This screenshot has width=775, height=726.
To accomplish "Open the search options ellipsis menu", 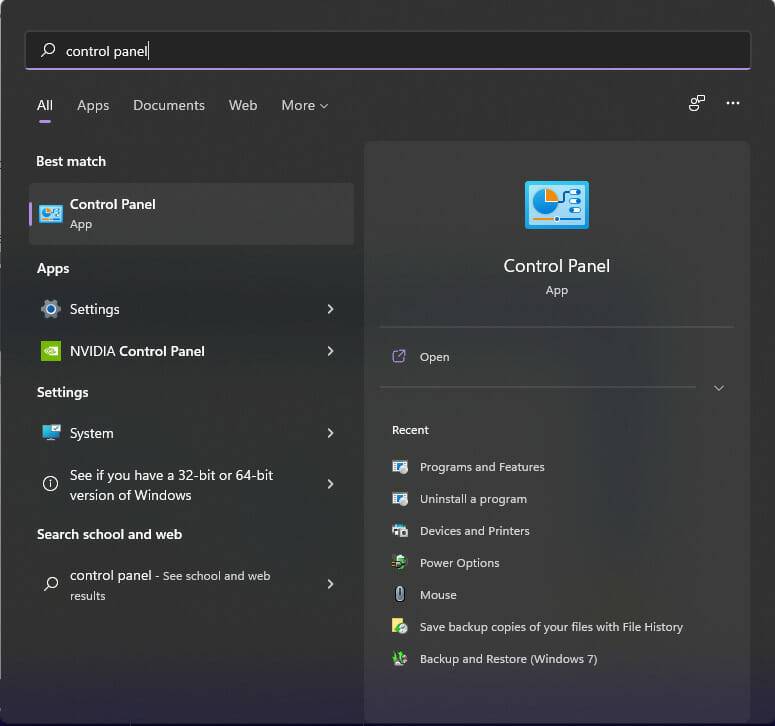I will point(733,103).
